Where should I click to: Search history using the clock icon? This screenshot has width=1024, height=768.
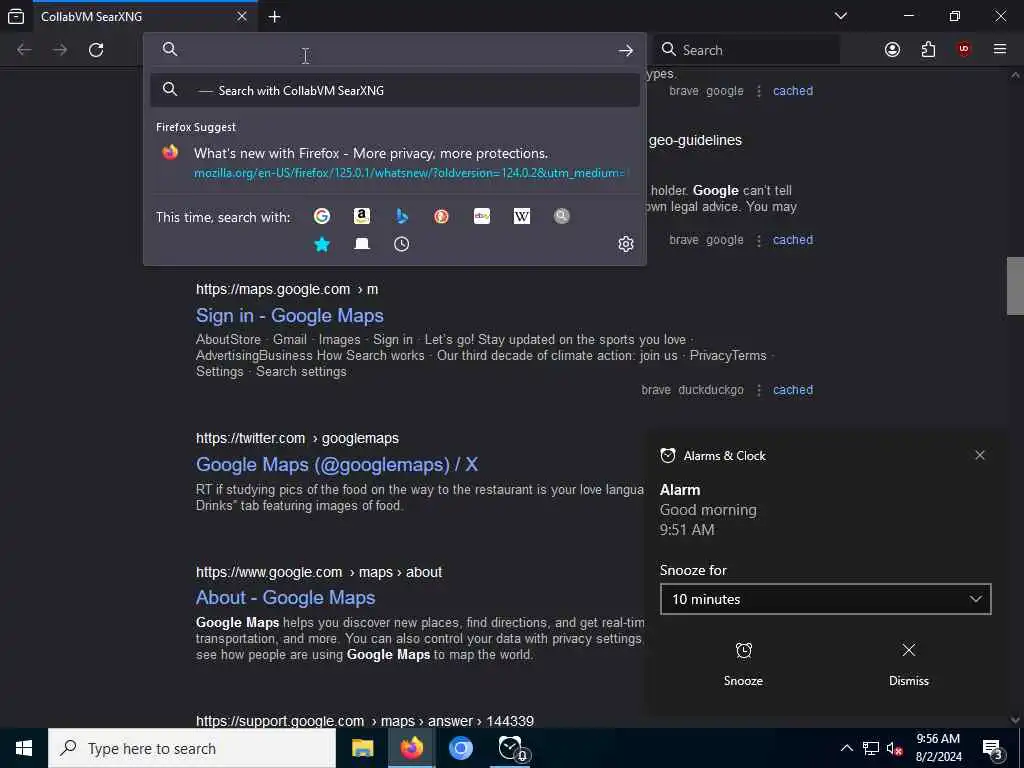point(402,244)
